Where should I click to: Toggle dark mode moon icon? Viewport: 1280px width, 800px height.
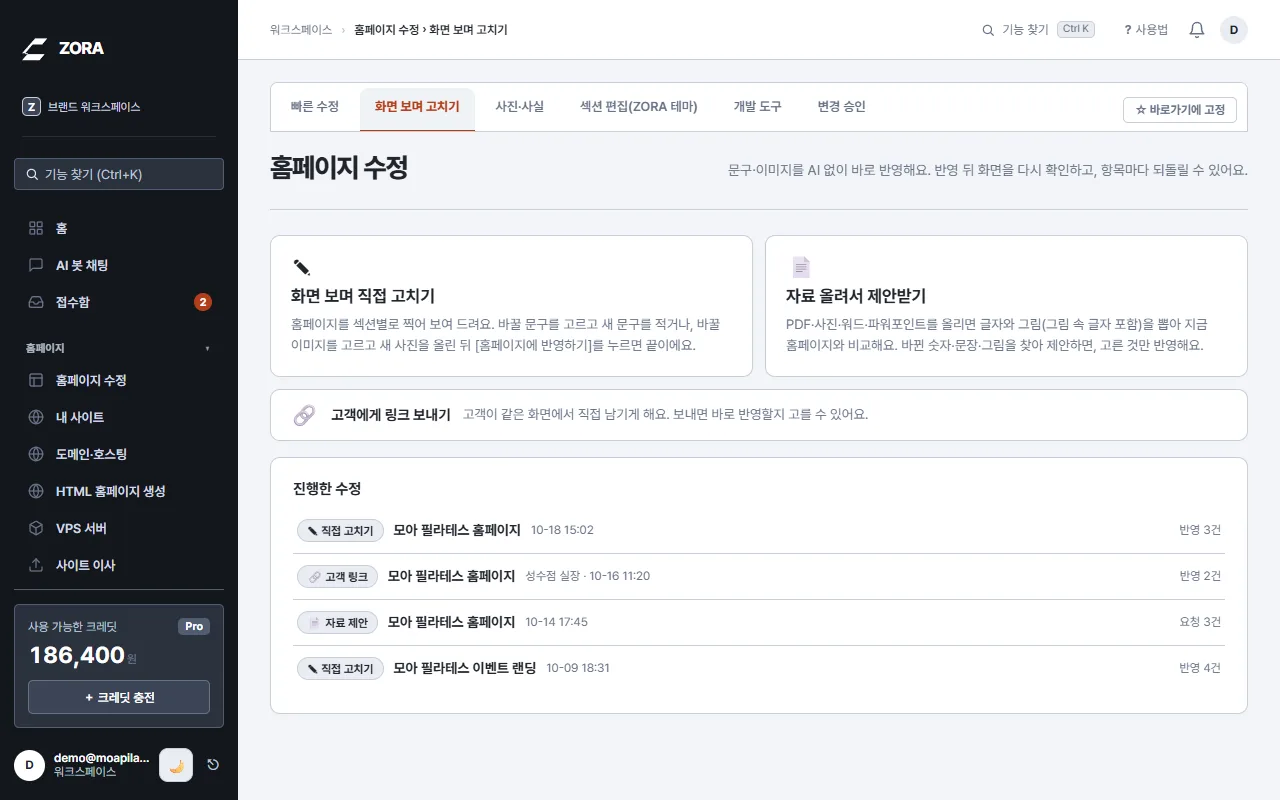[176, 765]
